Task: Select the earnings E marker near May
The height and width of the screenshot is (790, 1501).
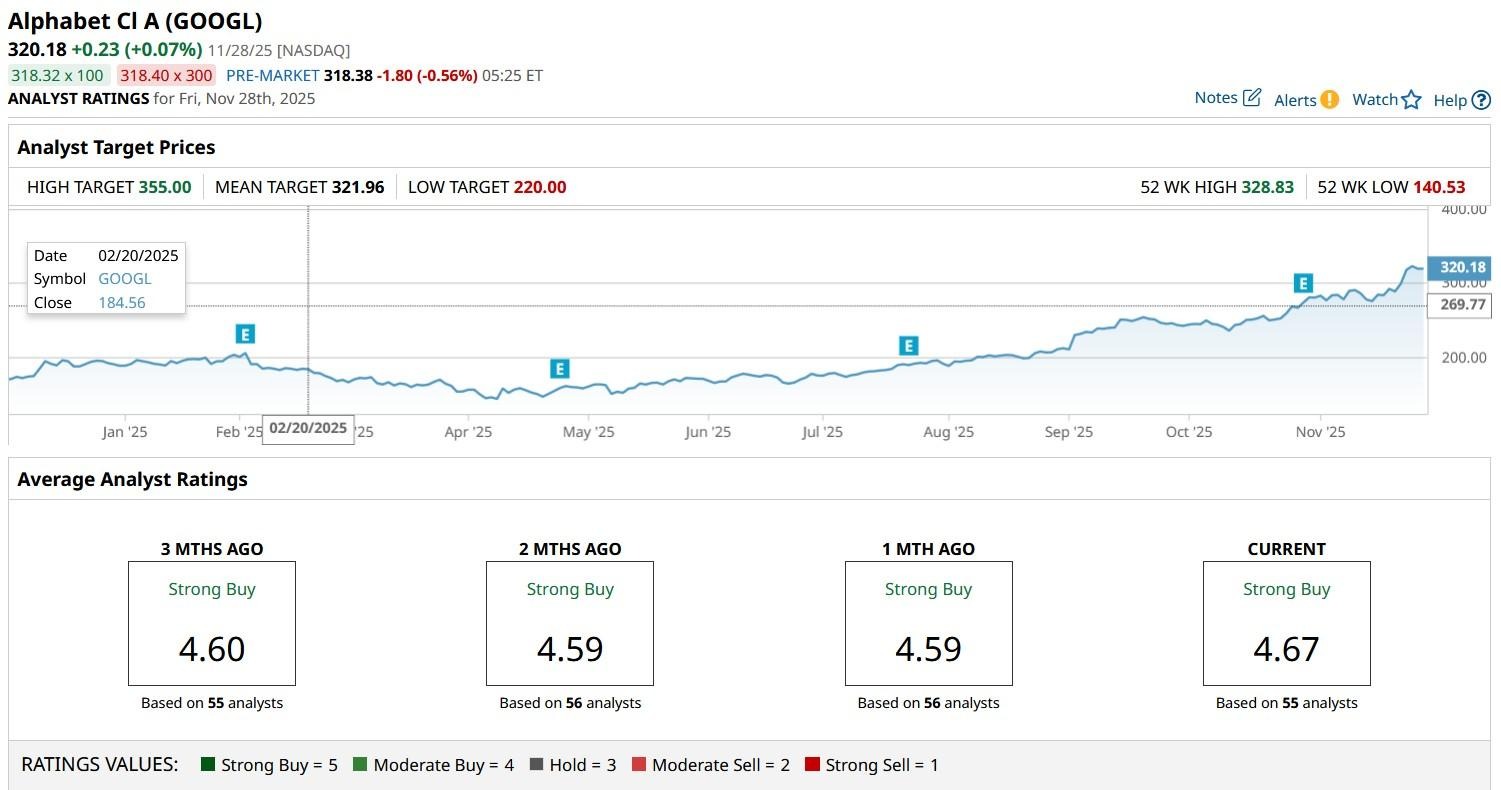Action: tap(559, 369)
